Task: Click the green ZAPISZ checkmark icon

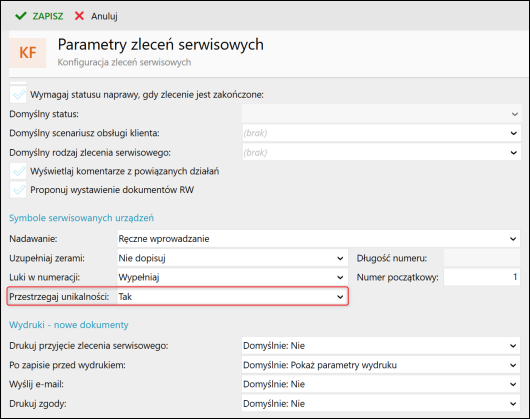Action: pyautogui.click(x=21, y=16)
